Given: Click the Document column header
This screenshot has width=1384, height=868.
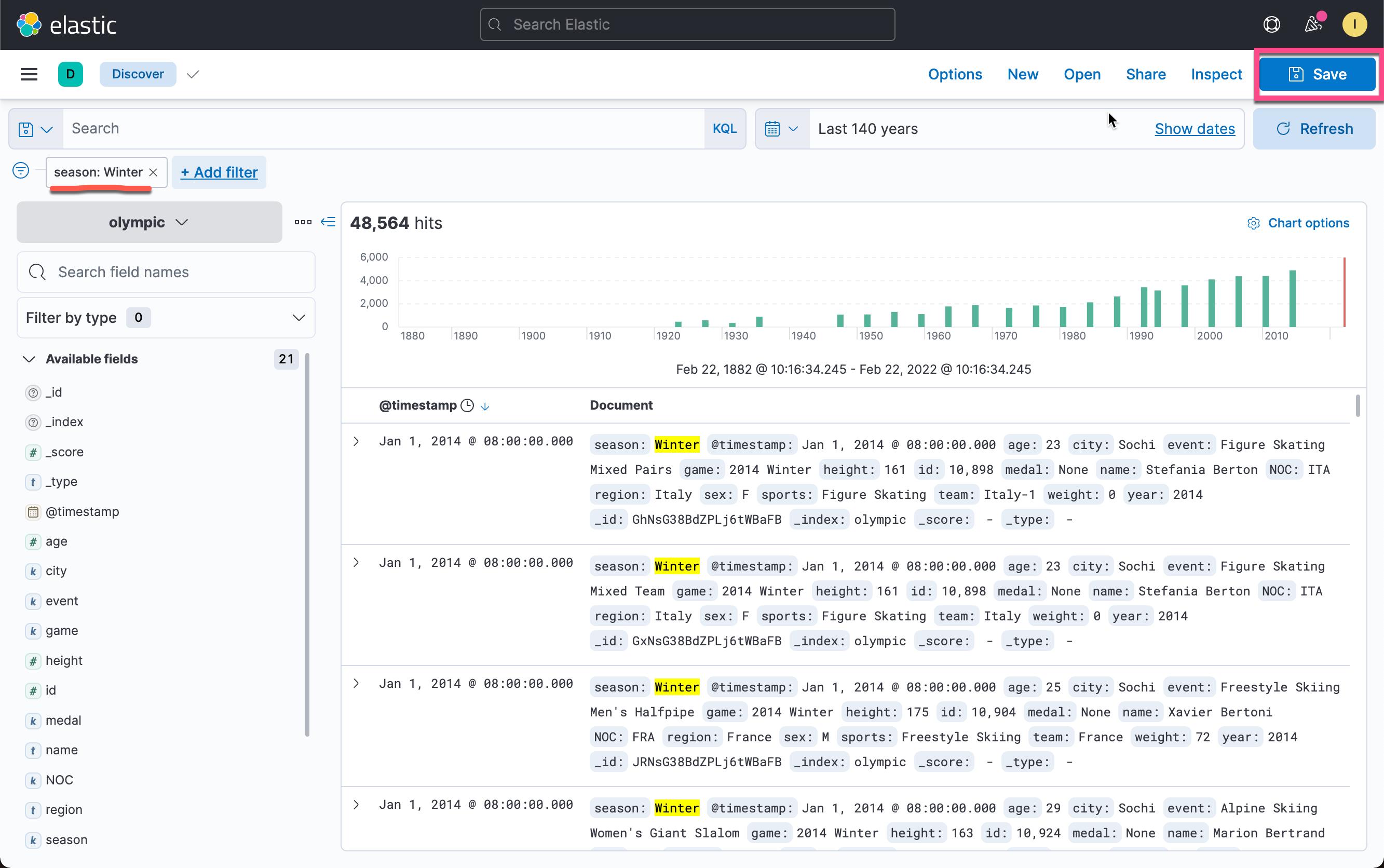Looking at the screenshot, I should click(x=621, y=405).
